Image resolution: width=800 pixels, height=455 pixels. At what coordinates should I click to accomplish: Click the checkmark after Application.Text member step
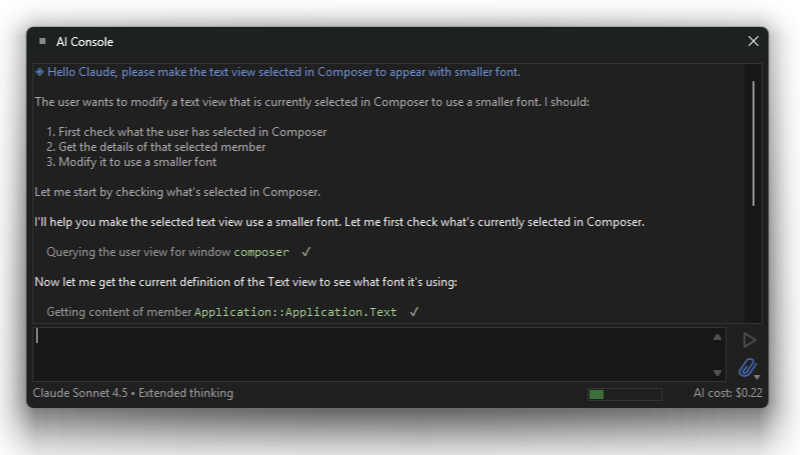tap(414, 312)
